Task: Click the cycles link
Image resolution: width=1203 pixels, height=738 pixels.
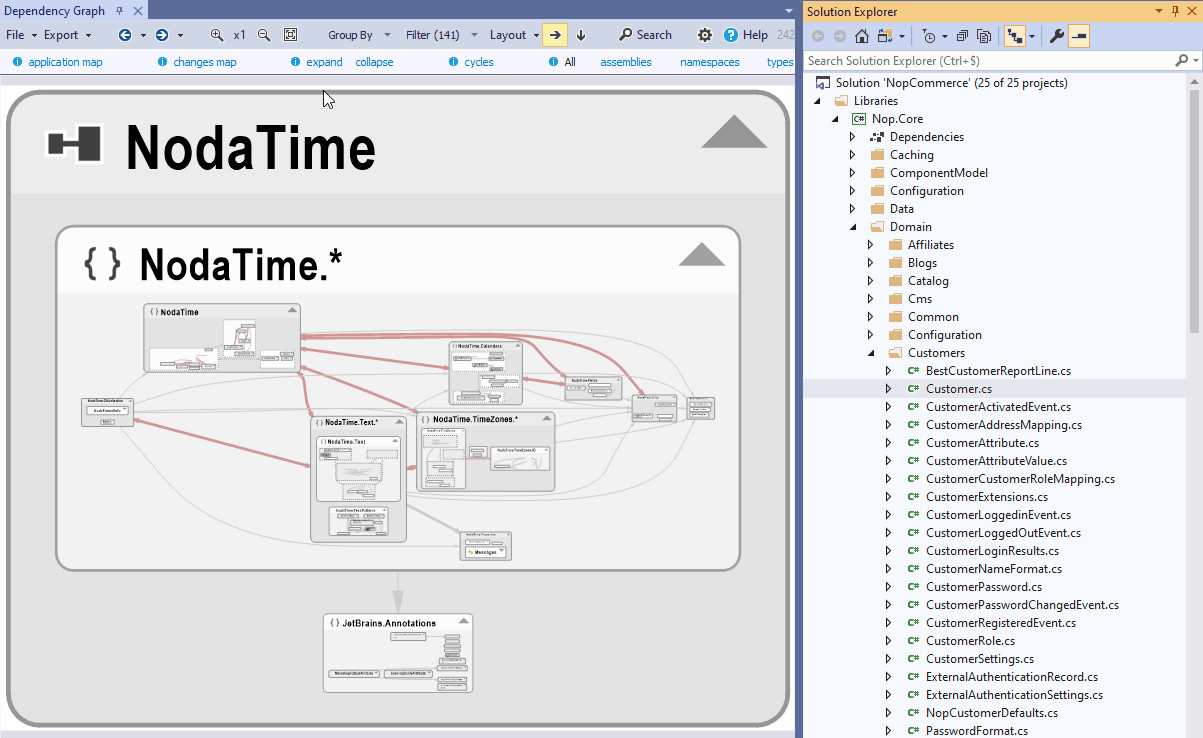Action: click(x=479, y=62)
